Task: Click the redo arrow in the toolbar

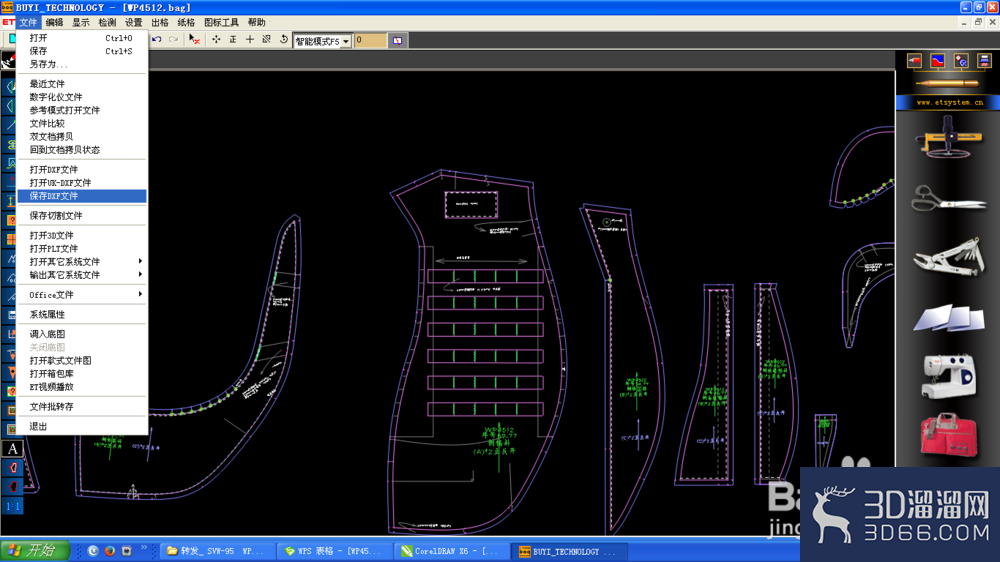Action: 173,40
